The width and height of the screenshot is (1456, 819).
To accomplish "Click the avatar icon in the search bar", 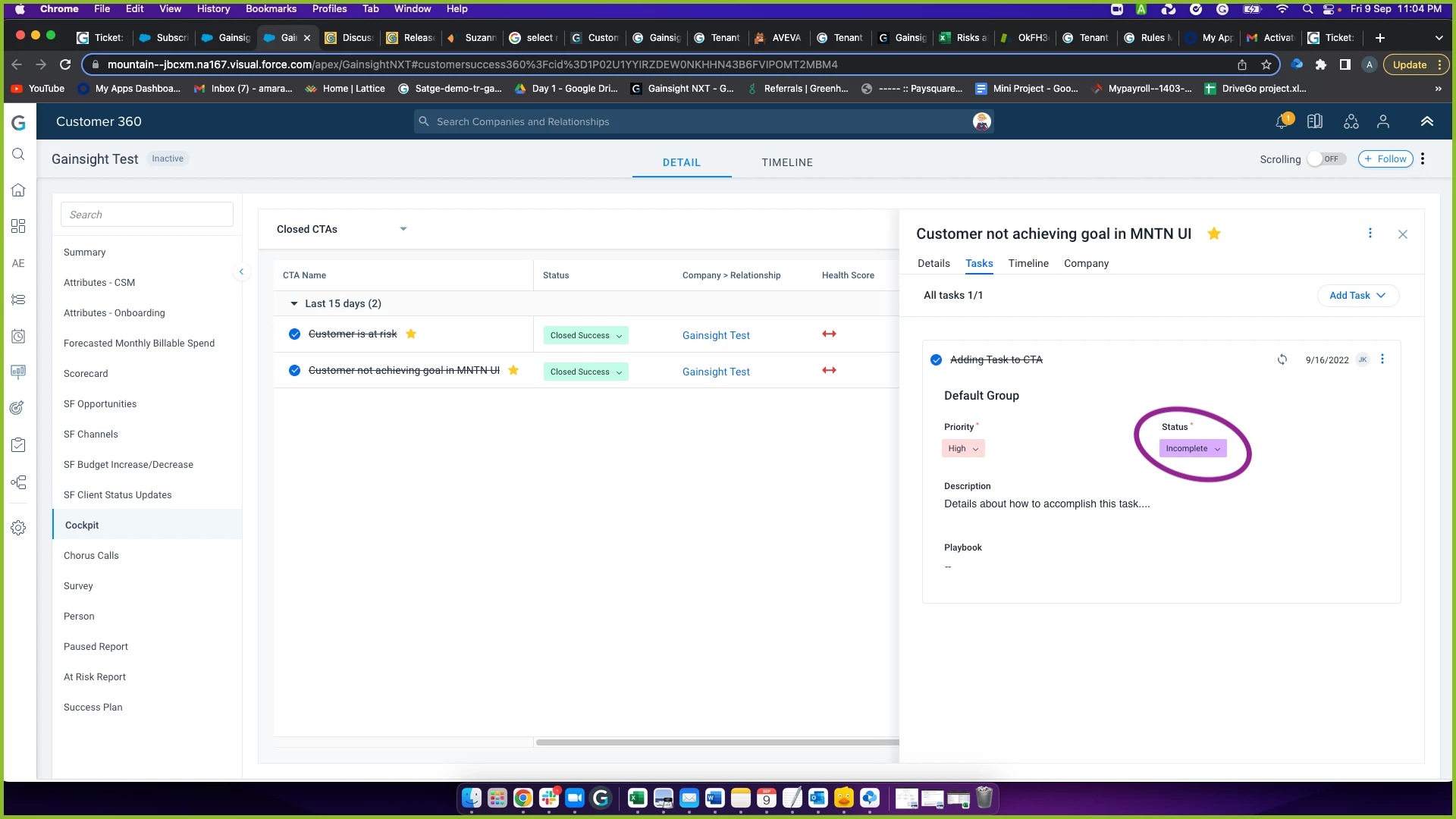I will click(x=981, y=121).
